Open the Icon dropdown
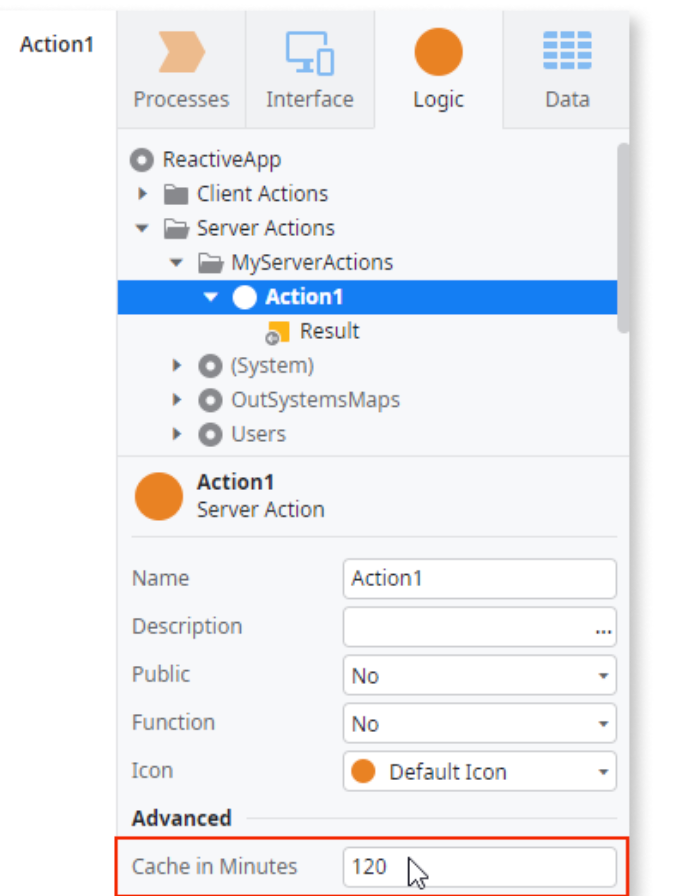 (480, 771)
